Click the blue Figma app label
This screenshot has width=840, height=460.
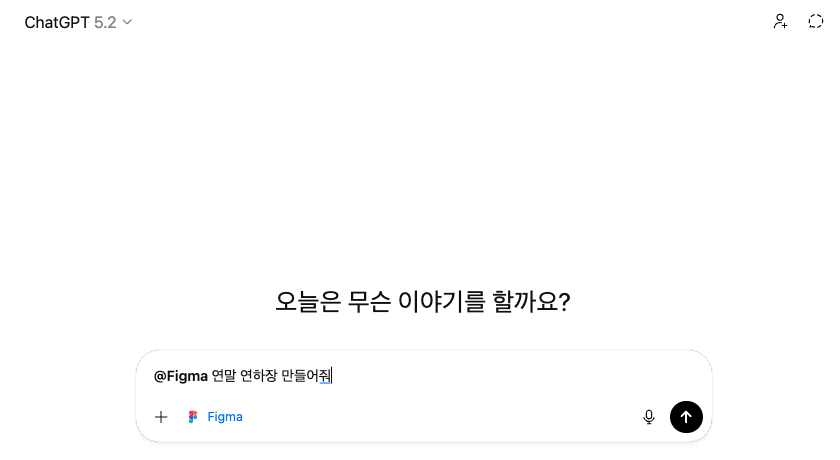225,417
